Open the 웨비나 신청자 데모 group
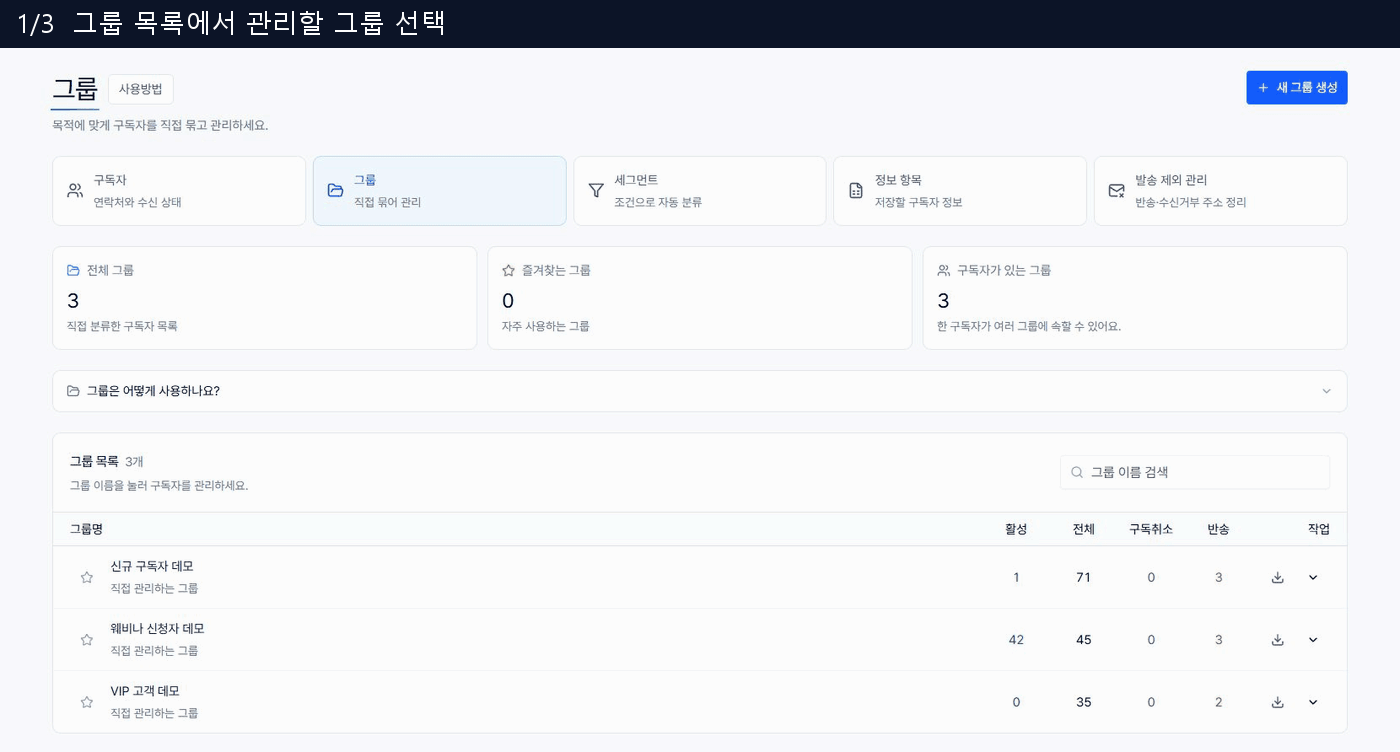 pos(157,628)
